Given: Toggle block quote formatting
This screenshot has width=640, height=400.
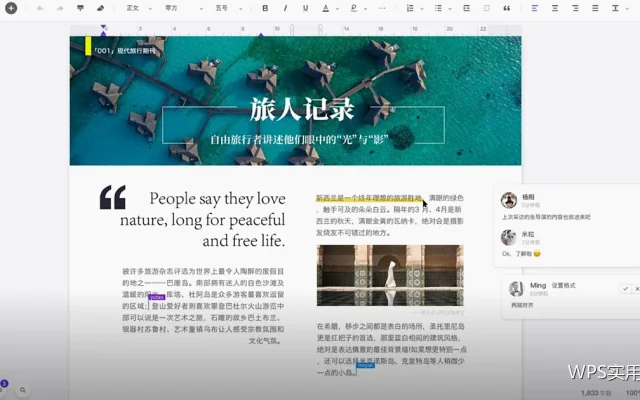Looking at the screenshot, I should tap(507, 8).
